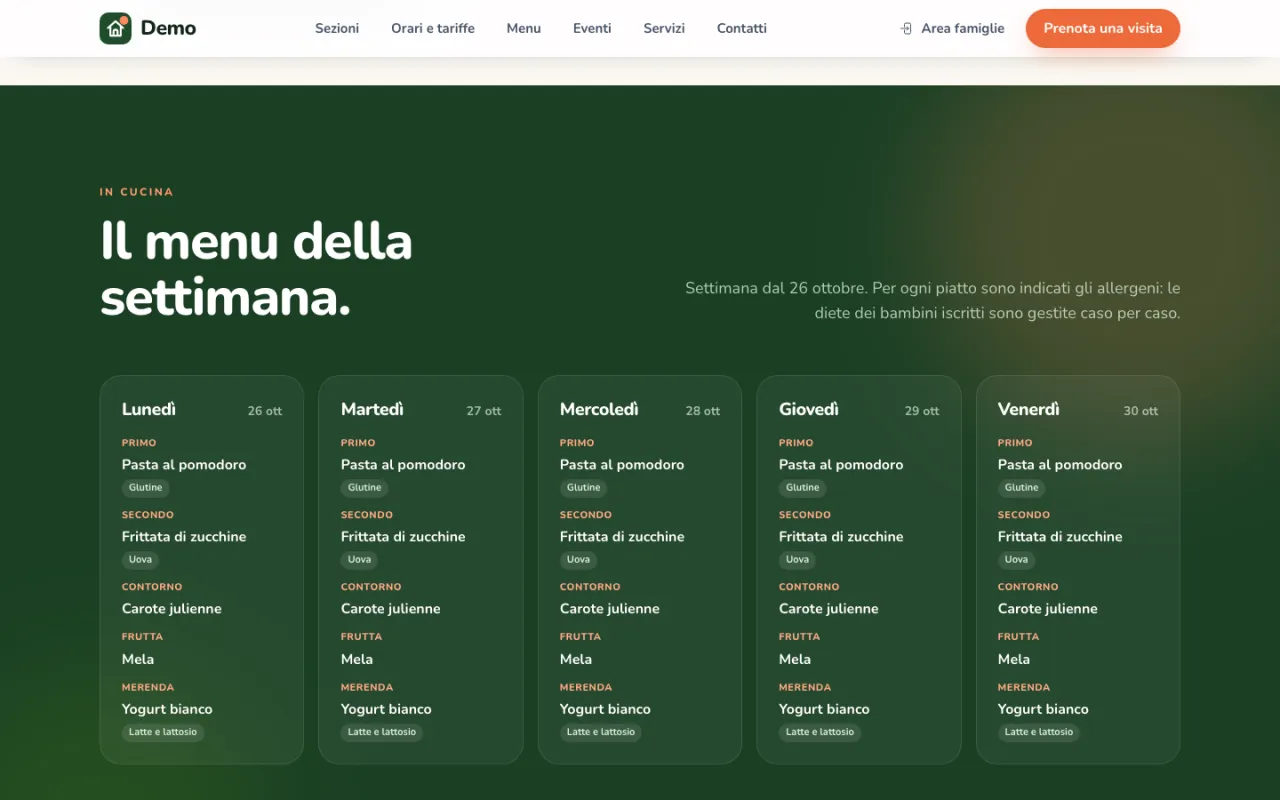This screenshot has height=800, width=1280.
Task: Click Yogurt bianco in Lunedì card
Action: [x=167, y=709]
